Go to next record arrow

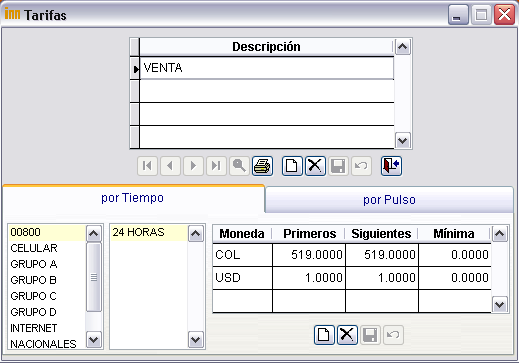[x=193, y=166]
